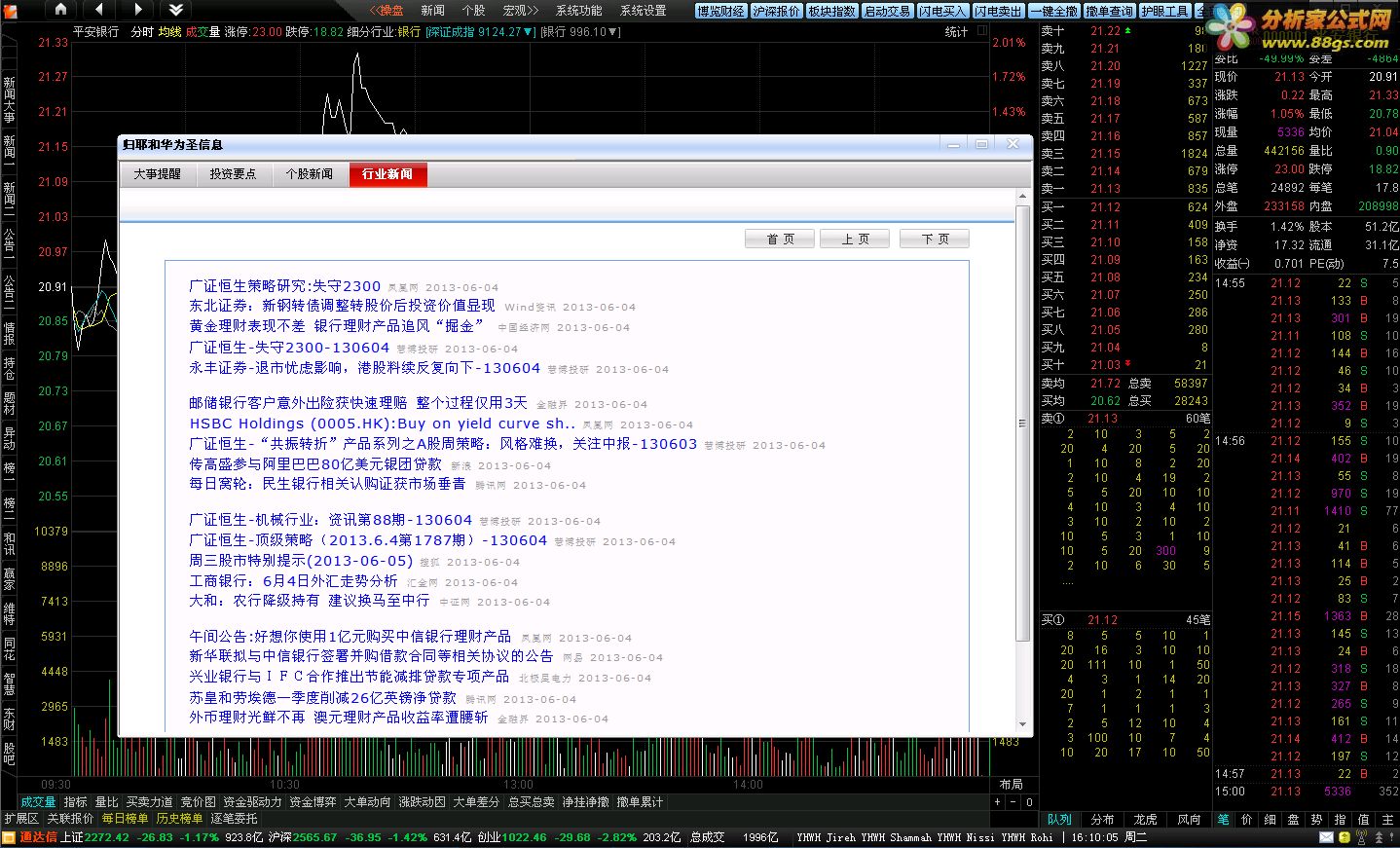Switch to 龙虎 tab in right panel
1400x848 pixels.
pyautogui.click(x=1146, y=820)
